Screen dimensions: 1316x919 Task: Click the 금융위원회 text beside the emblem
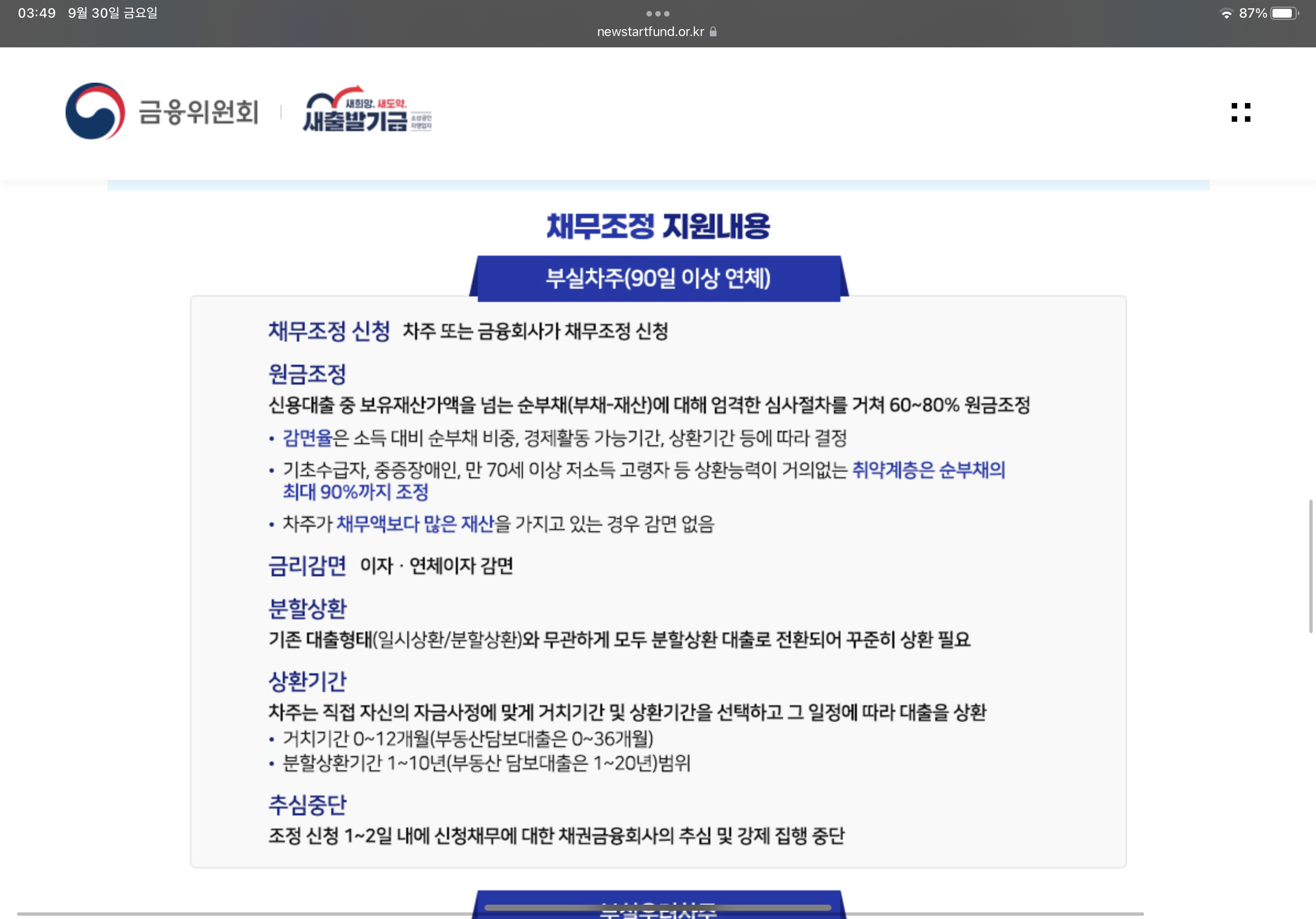[x=198, y=112]
